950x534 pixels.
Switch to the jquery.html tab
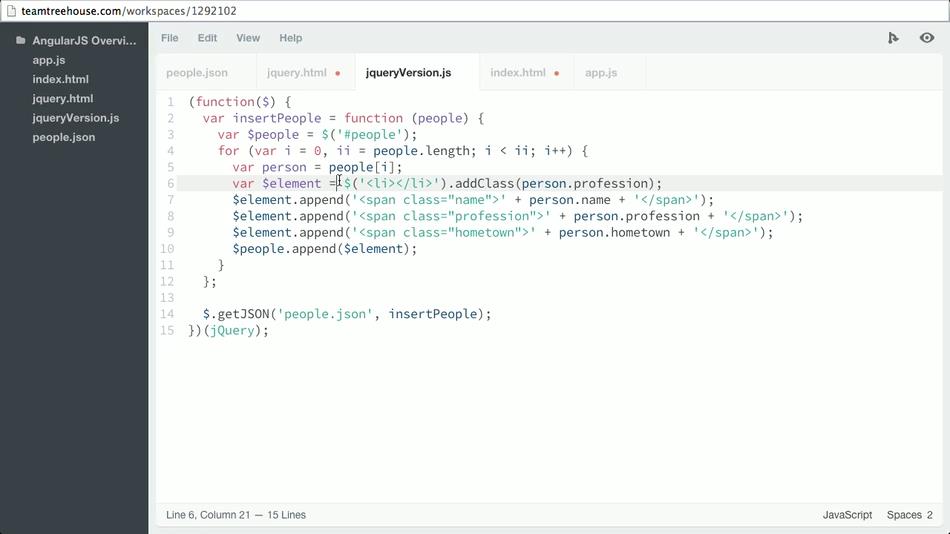click(x=305, y=73)
